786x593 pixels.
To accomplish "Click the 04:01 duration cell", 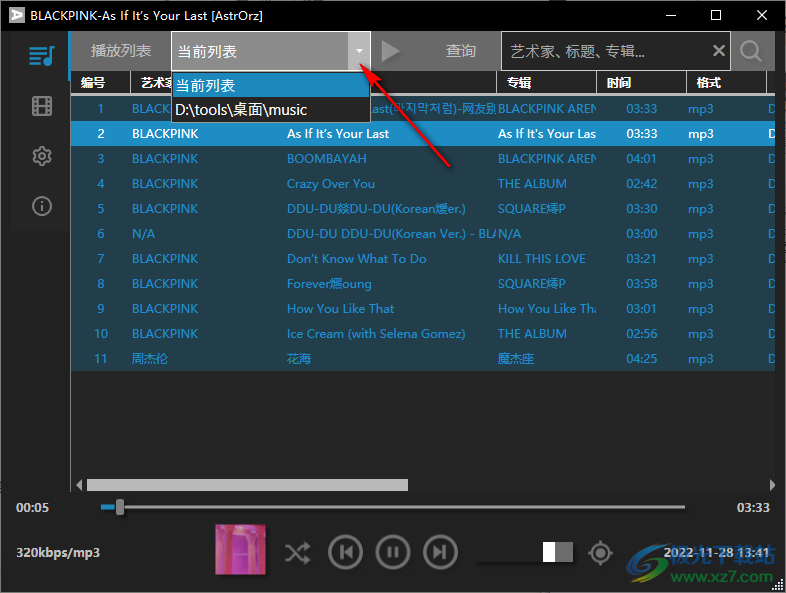I will (x=641, y=159).
